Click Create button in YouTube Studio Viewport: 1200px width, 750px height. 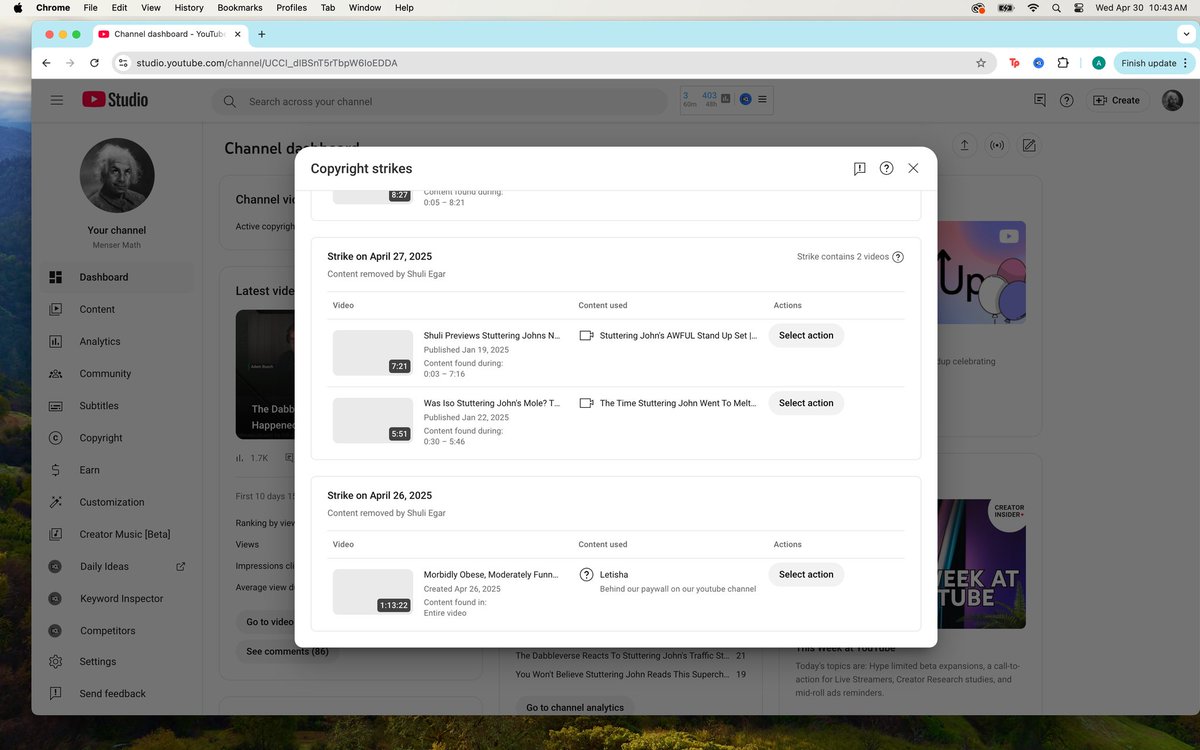pyautogui.click(x=1116, y=100)
